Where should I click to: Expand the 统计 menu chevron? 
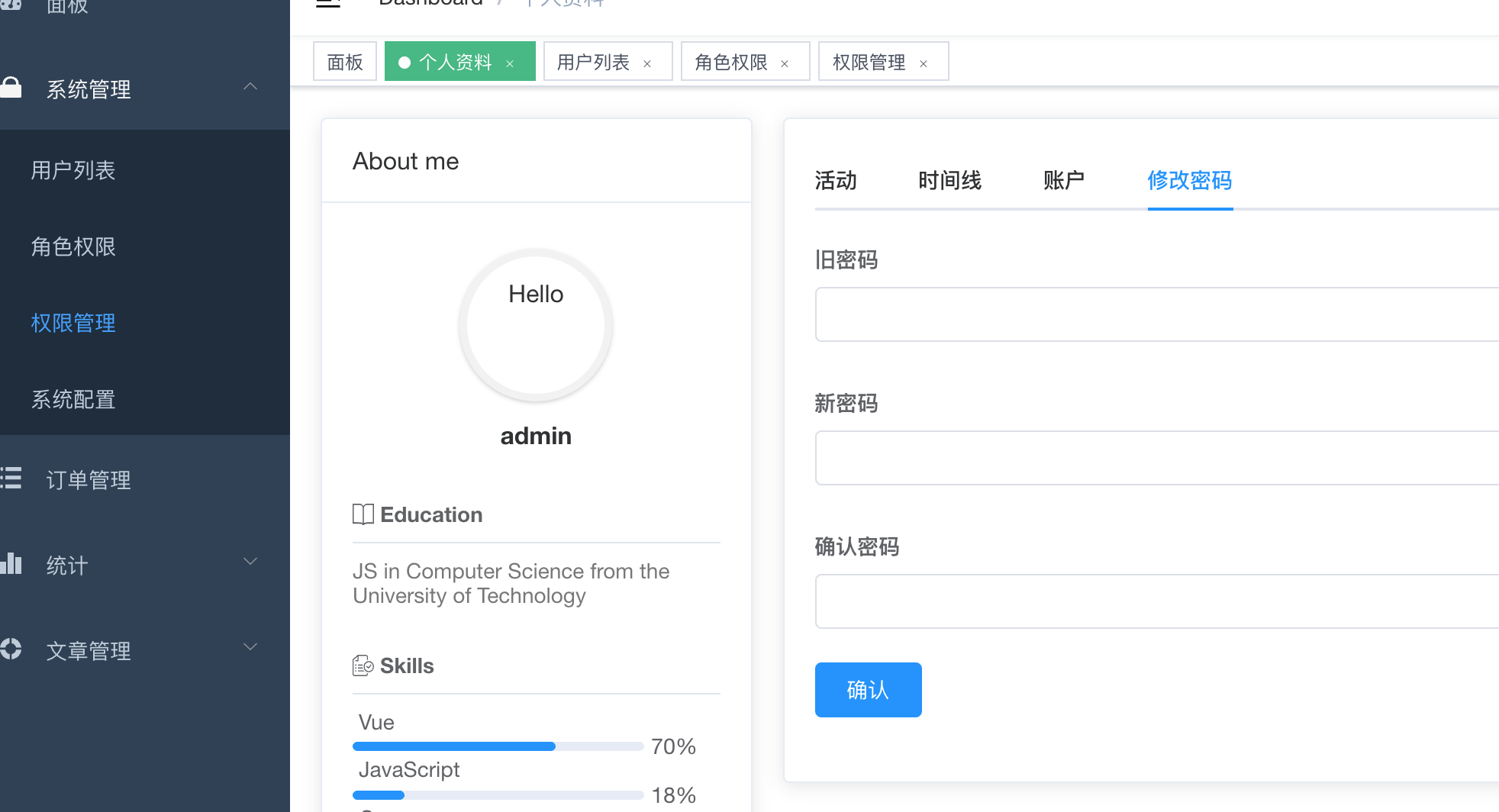250,562
